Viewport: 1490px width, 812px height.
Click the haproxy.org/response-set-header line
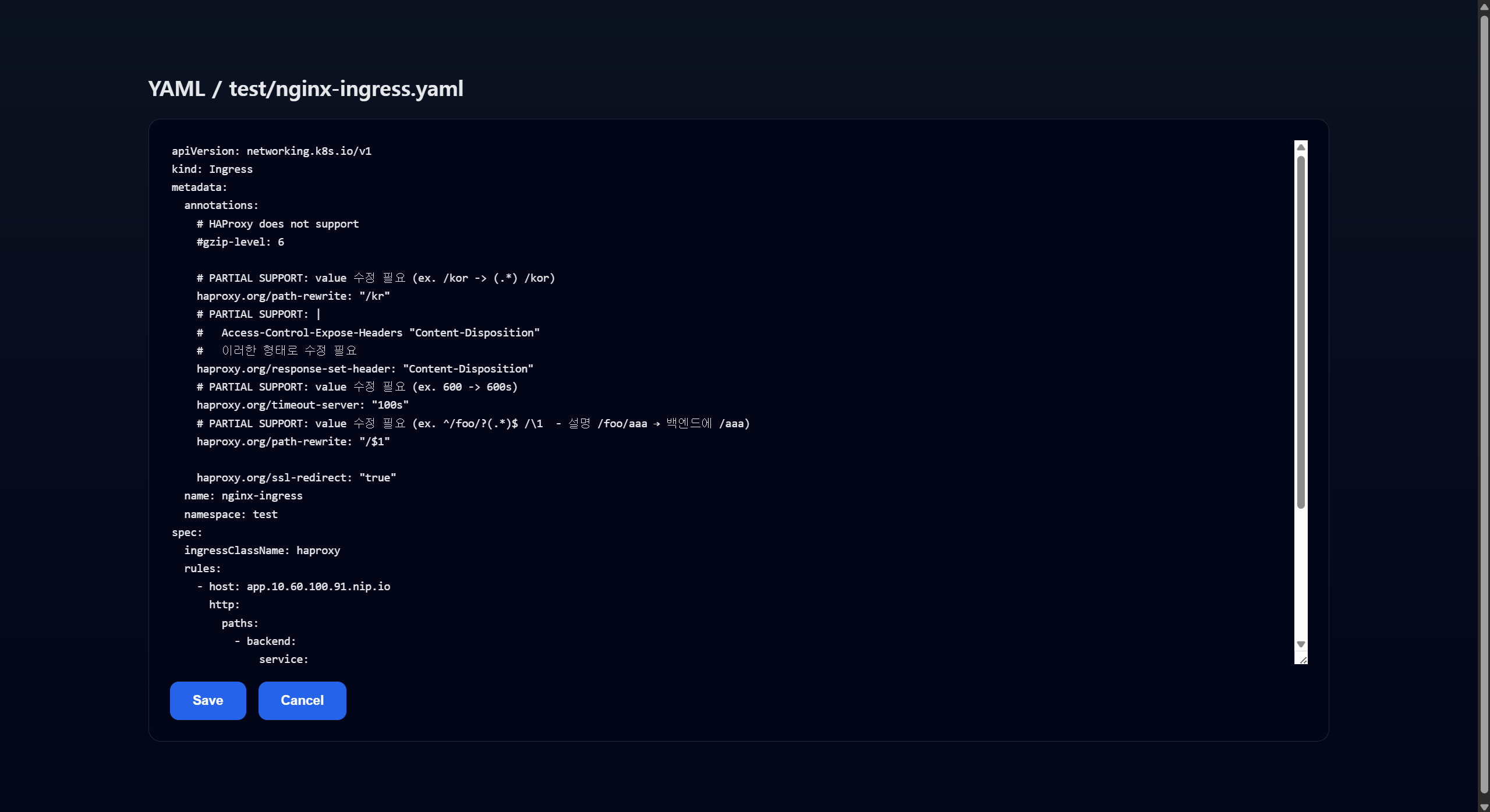[364, 369]
